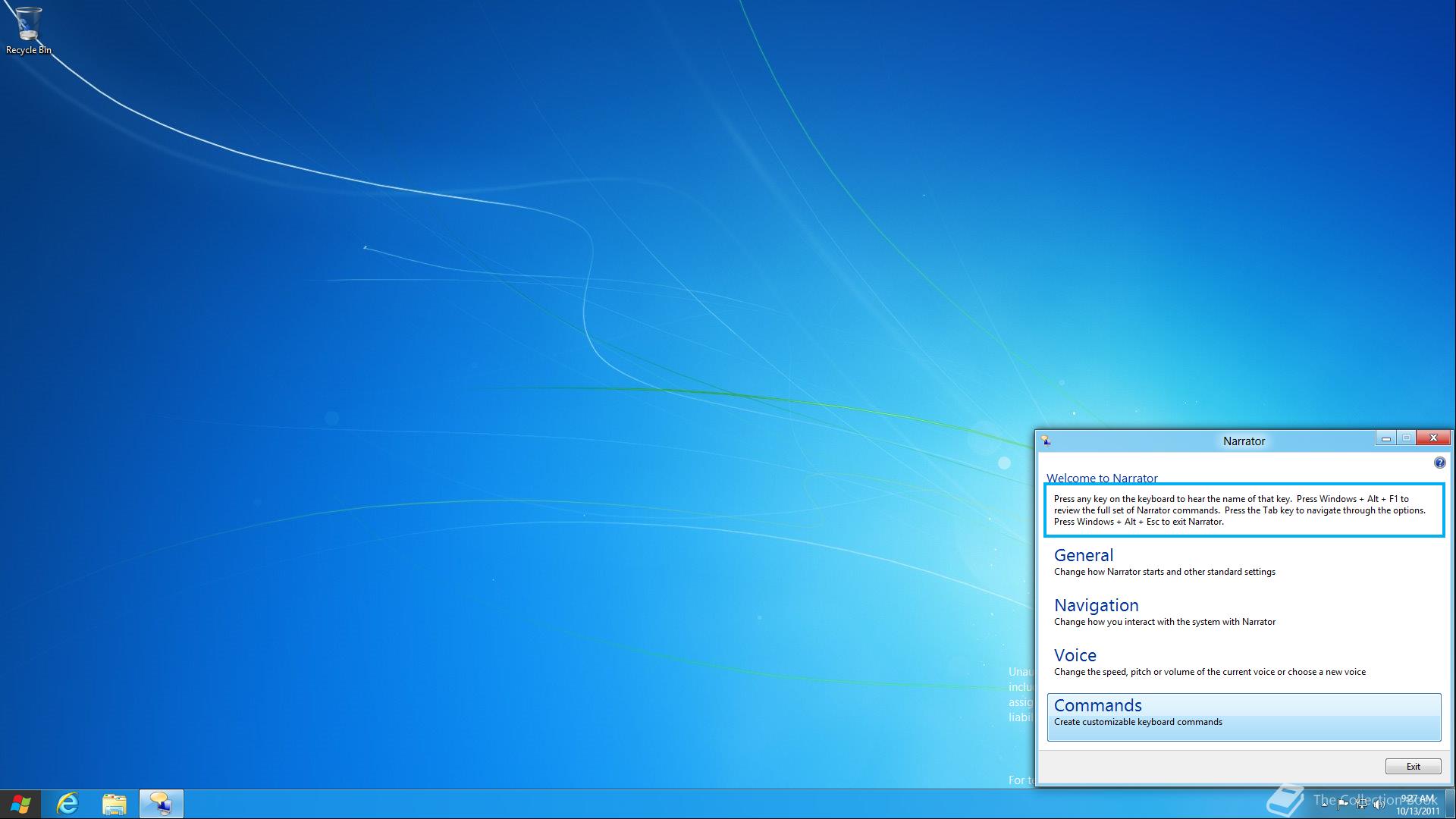Select the Narrator taskbar button
The width and height of the screenshot is (1456, 819).
161,804
